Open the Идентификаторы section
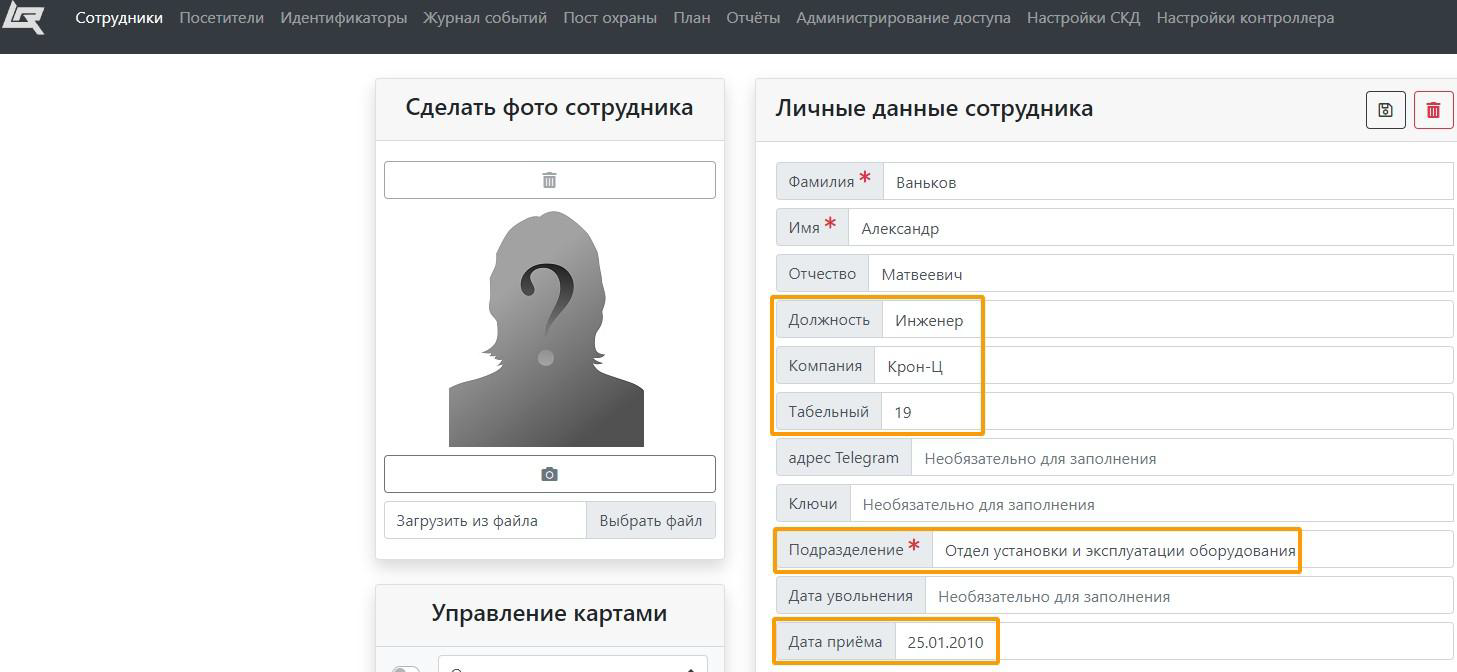The height and width of the screenshot is (672, 1457). point(343,18)
